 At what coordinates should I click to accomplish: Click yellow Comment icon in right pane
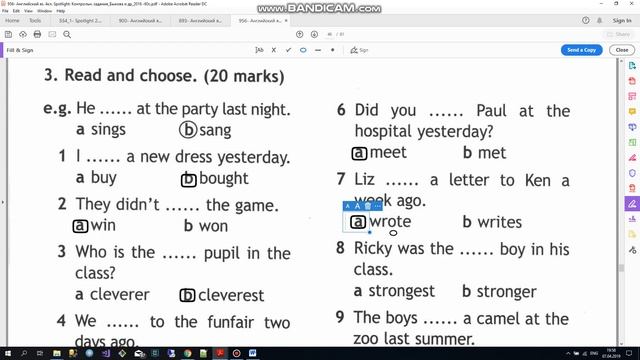click(x=632, y=111)
